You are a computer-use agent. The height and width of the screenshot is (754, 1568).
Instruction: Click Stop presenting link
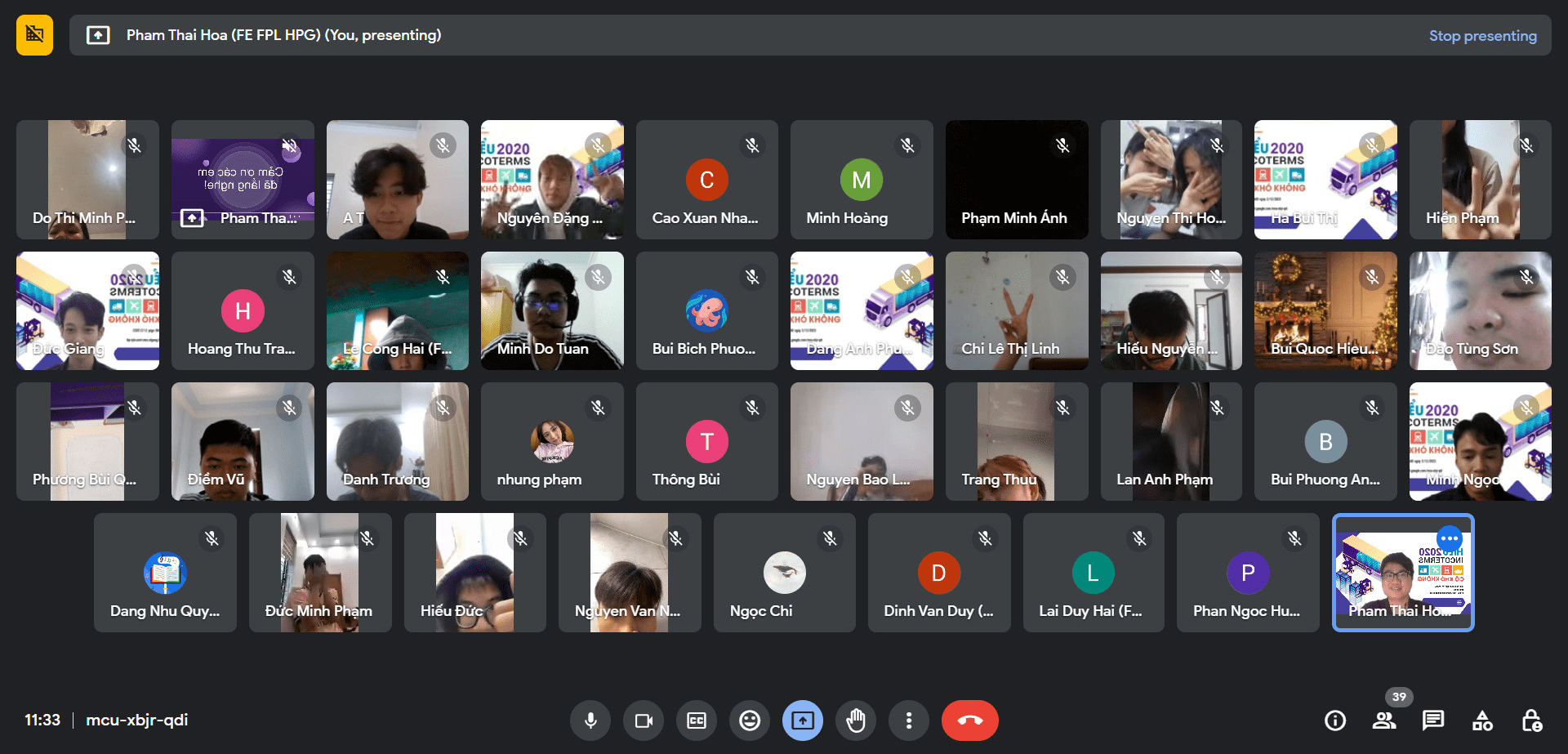point(1482,36)
